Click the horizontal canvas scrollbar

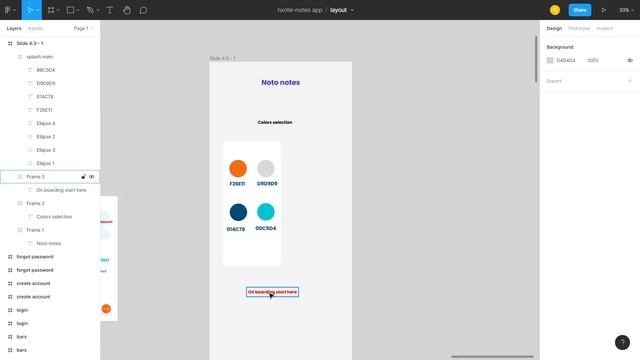click(492, 356)
